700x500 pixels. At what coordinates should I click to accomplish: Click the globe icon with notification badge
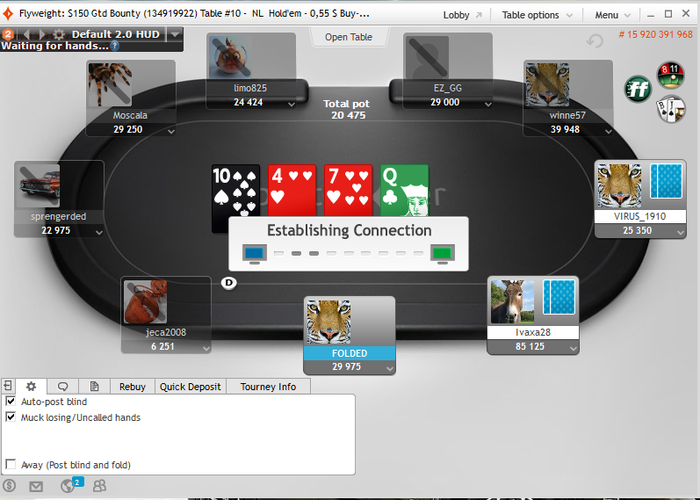click(x=68, y=486)
